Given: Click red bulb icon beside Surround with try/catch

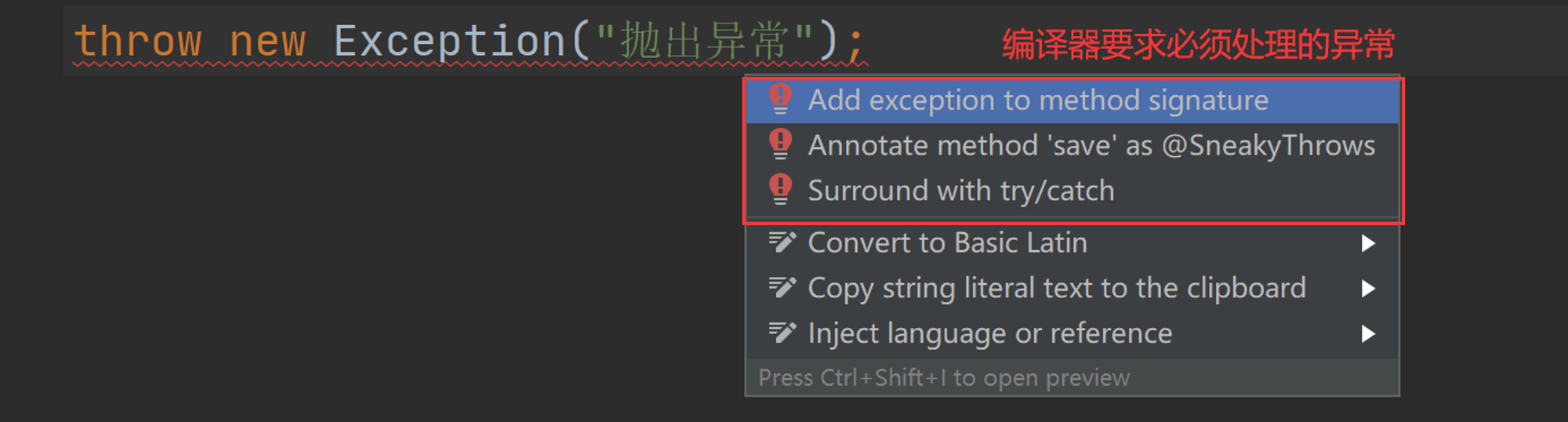Looking at the screenshot, I should (780, 190).
